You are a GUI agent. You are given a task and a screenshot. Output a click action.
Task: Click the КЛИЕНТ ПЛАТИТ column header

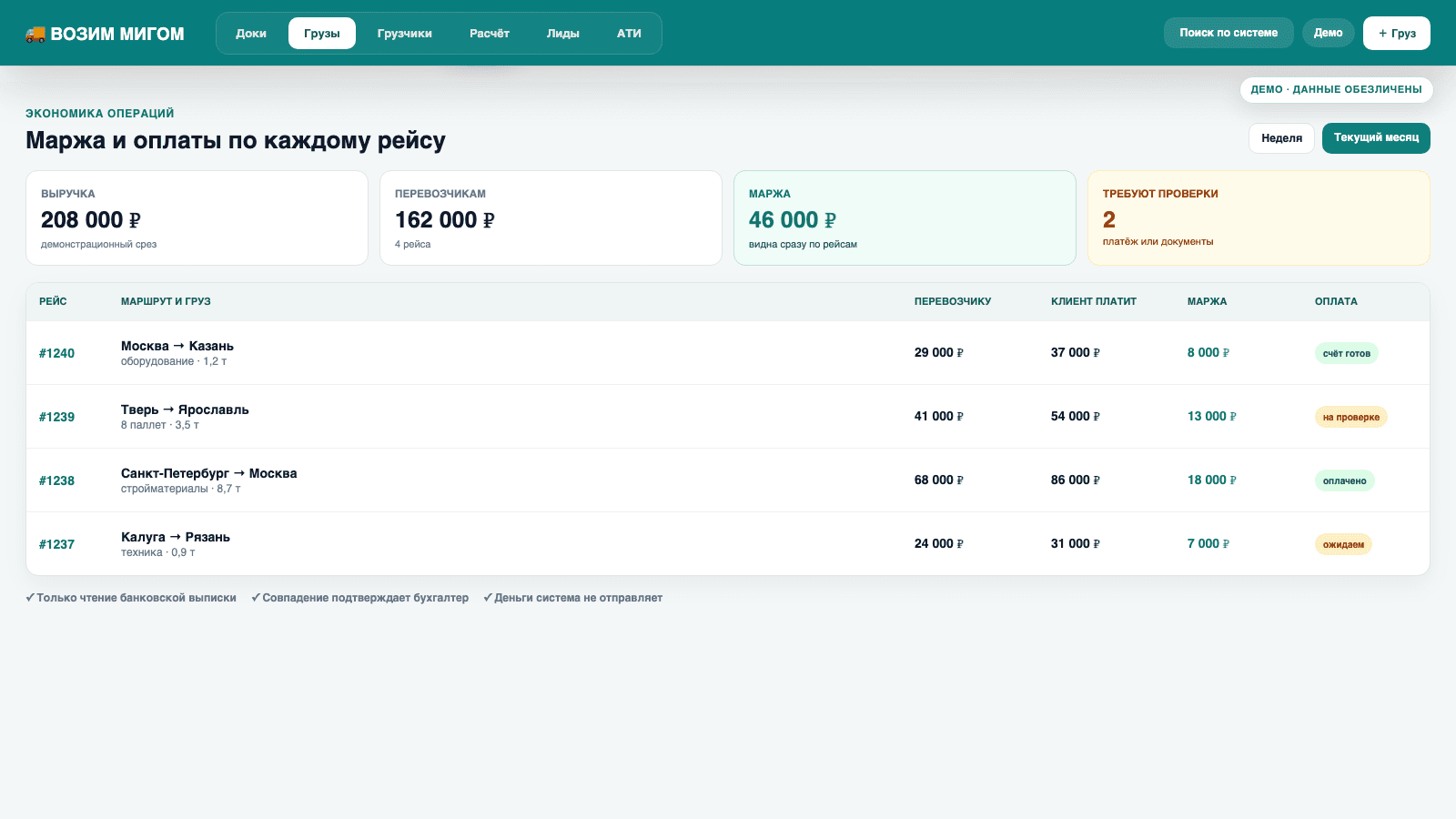coord(1094,301)
